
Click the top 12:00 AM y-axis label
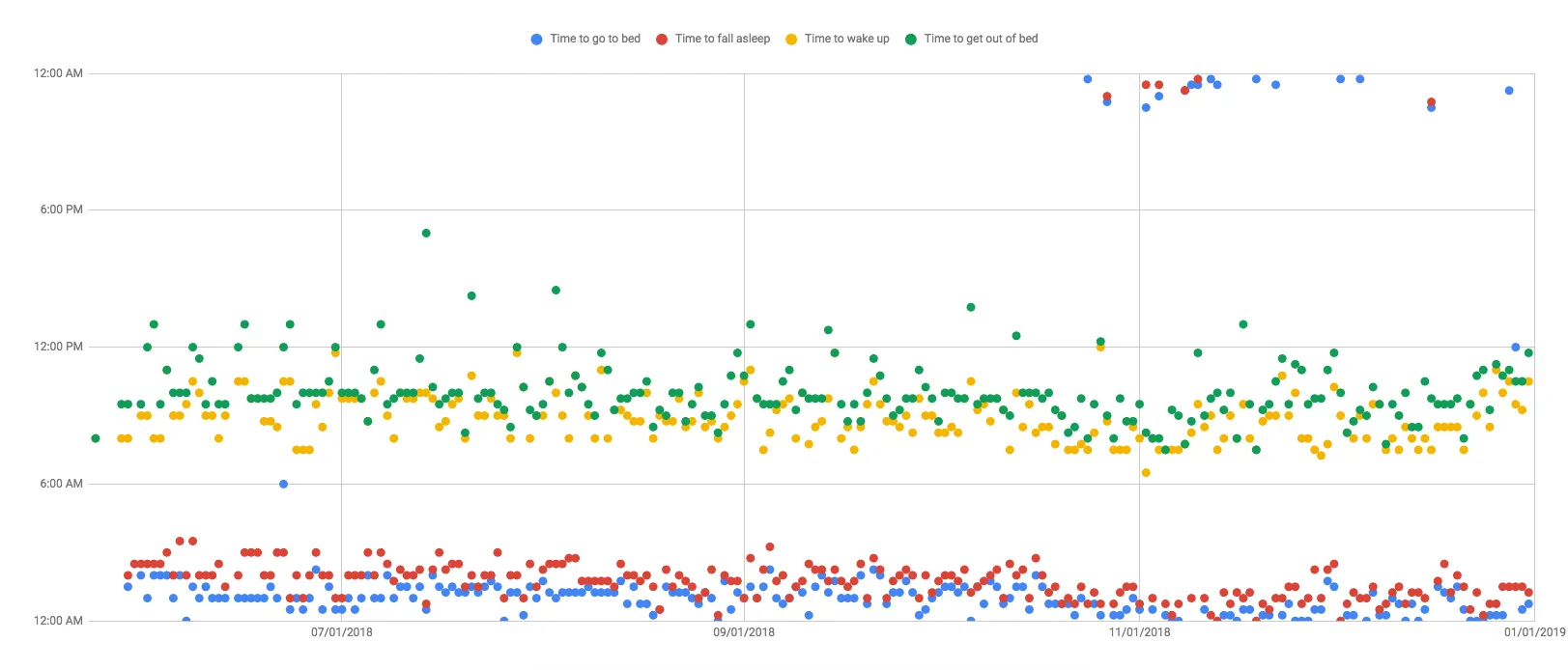click(58, 73)
